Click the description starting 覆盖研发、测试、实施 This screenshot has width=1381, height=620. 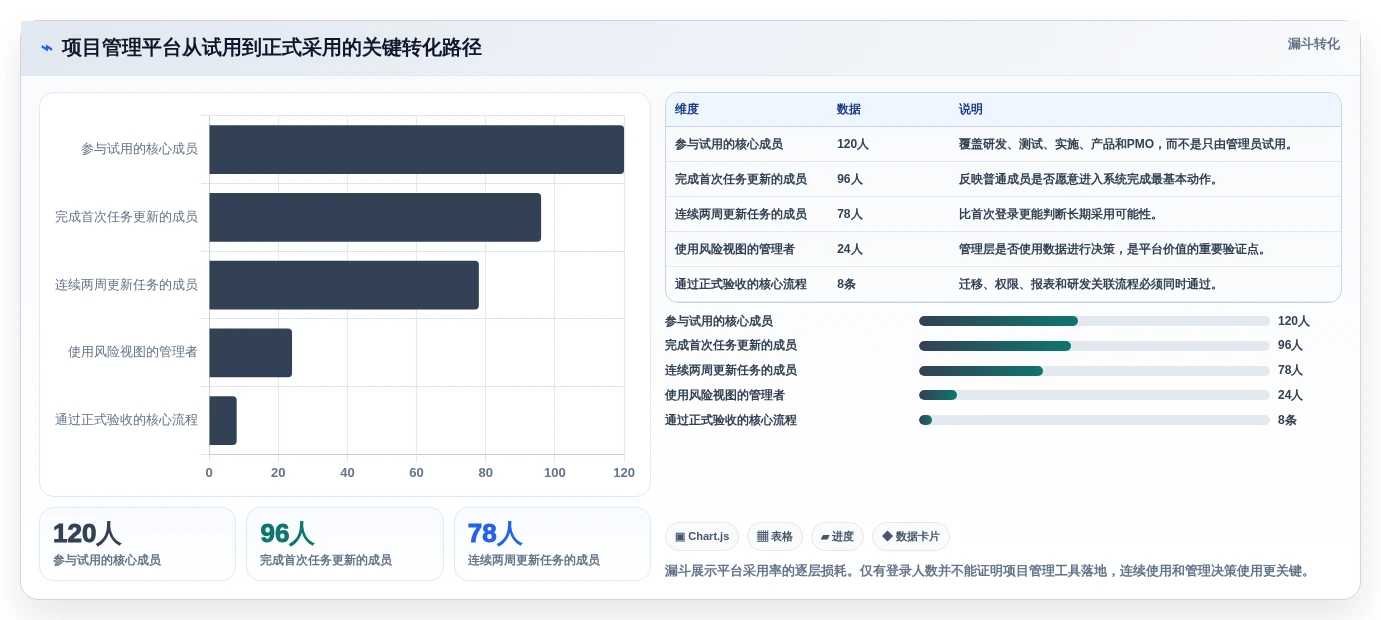[1128, 144]
